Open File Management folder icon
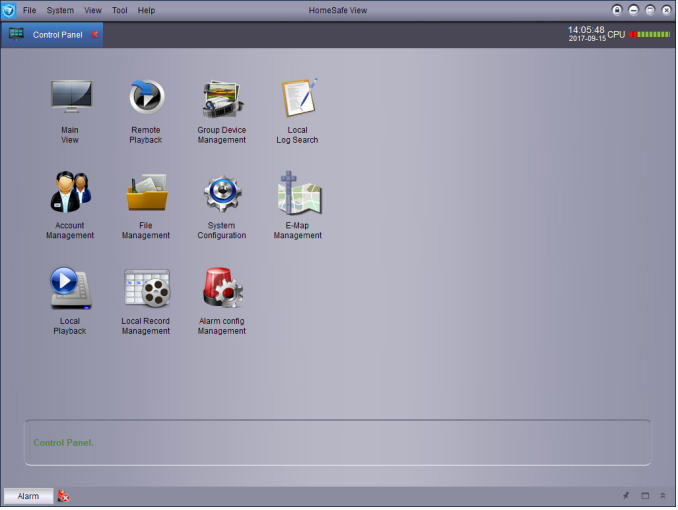Viewport: 678px width, 510px height. 146,192
